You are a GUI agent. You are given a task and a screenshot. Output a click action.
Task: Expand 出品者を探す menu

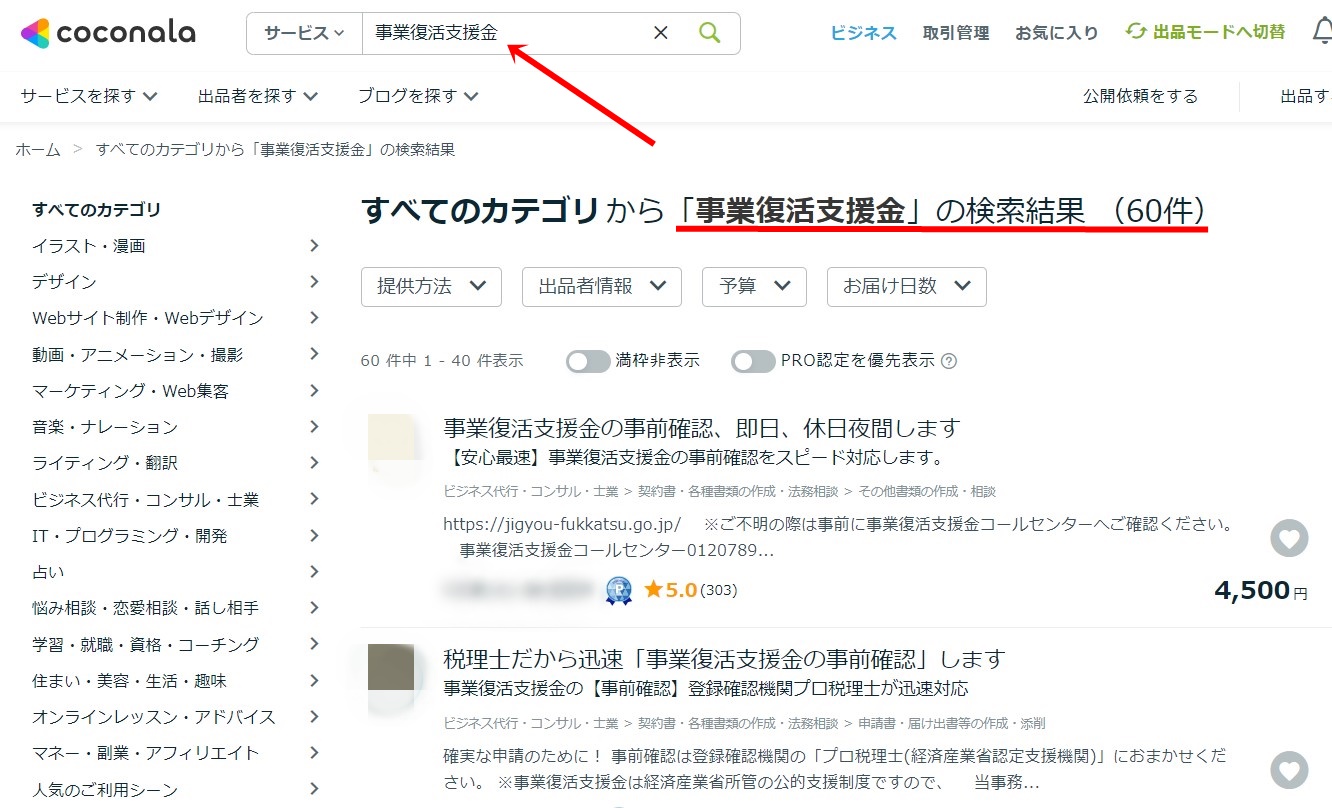(258, 96)
